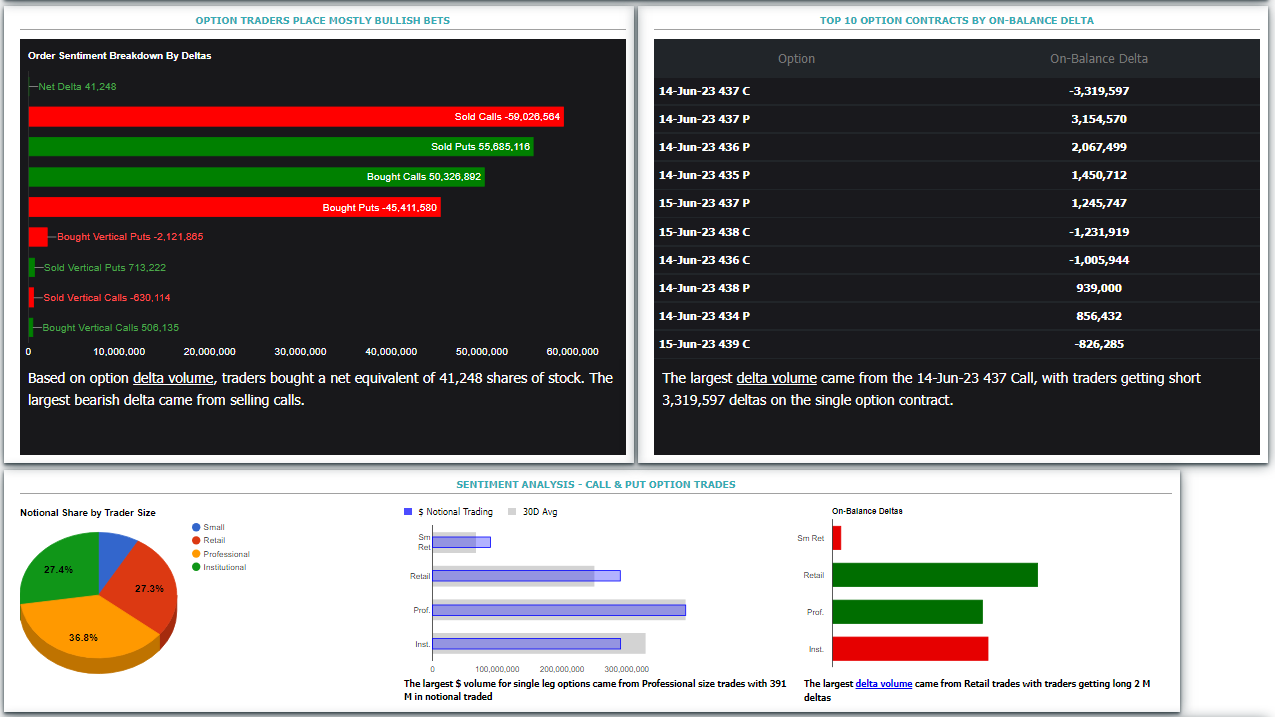The width and height of the screenshot is (1275, 717).
Task: Click 'Order Sentiment Breakdown By Deltas' chart title
Action: [x=120, y=56]
